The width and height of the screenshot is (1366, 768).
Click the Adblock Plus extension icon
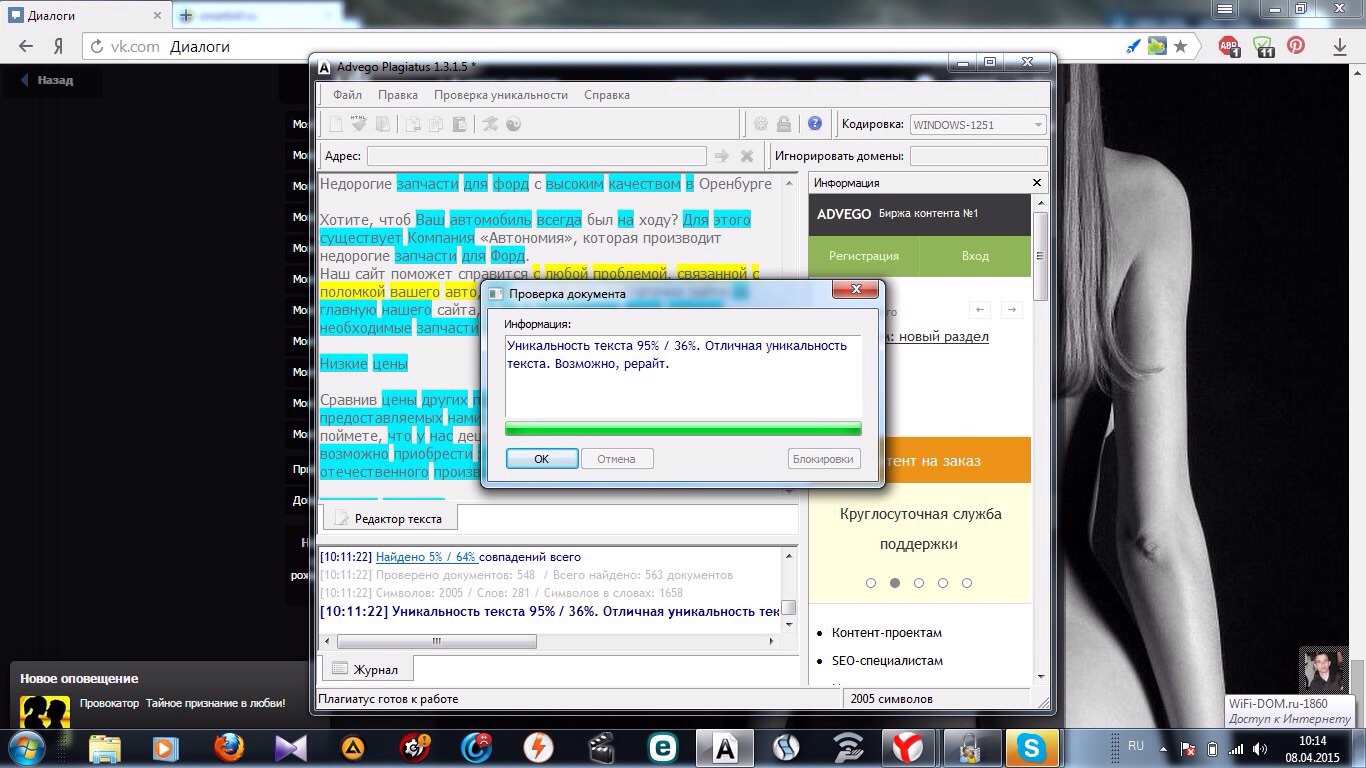pyautogui.click(x=1229, y=46)
